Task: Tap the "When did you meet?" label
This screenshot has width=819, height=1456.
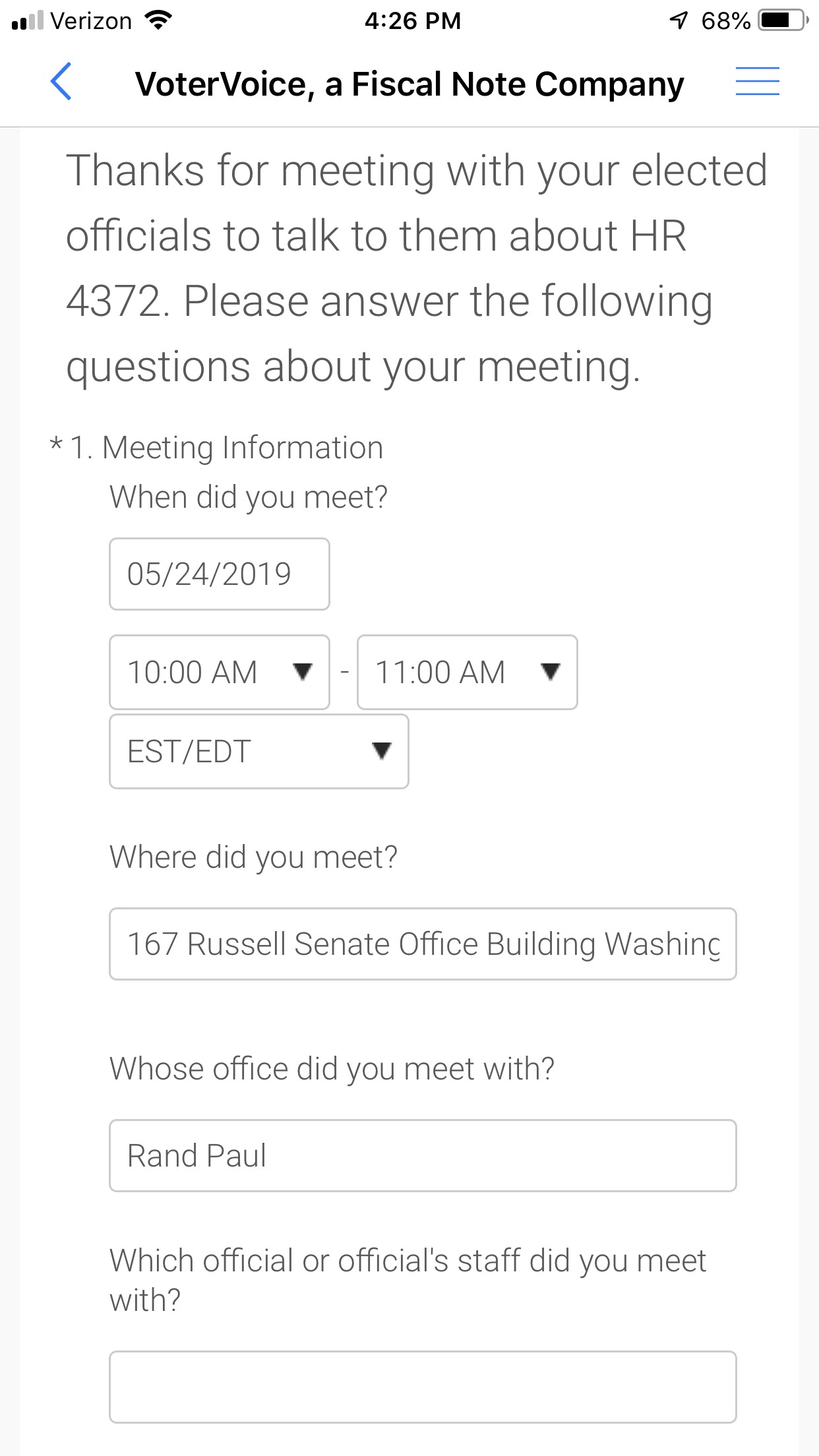Action: (x=249, y=497)
